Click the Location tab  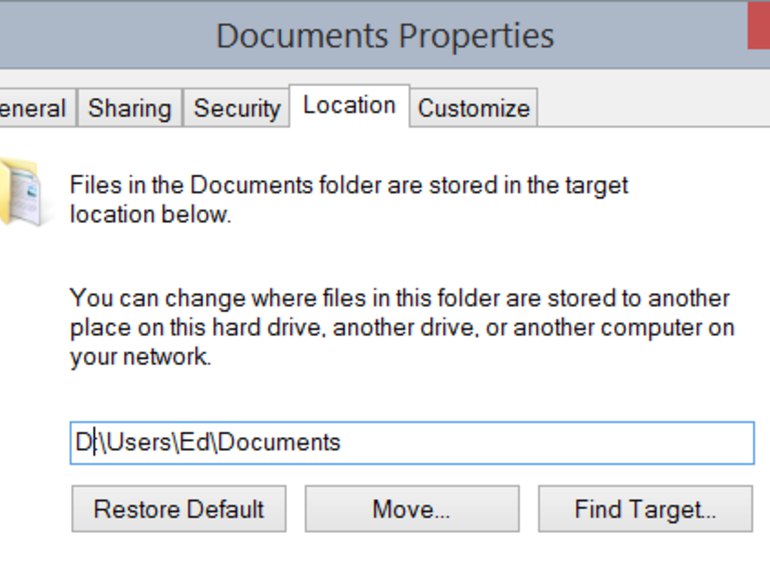[x=349, y=106]
